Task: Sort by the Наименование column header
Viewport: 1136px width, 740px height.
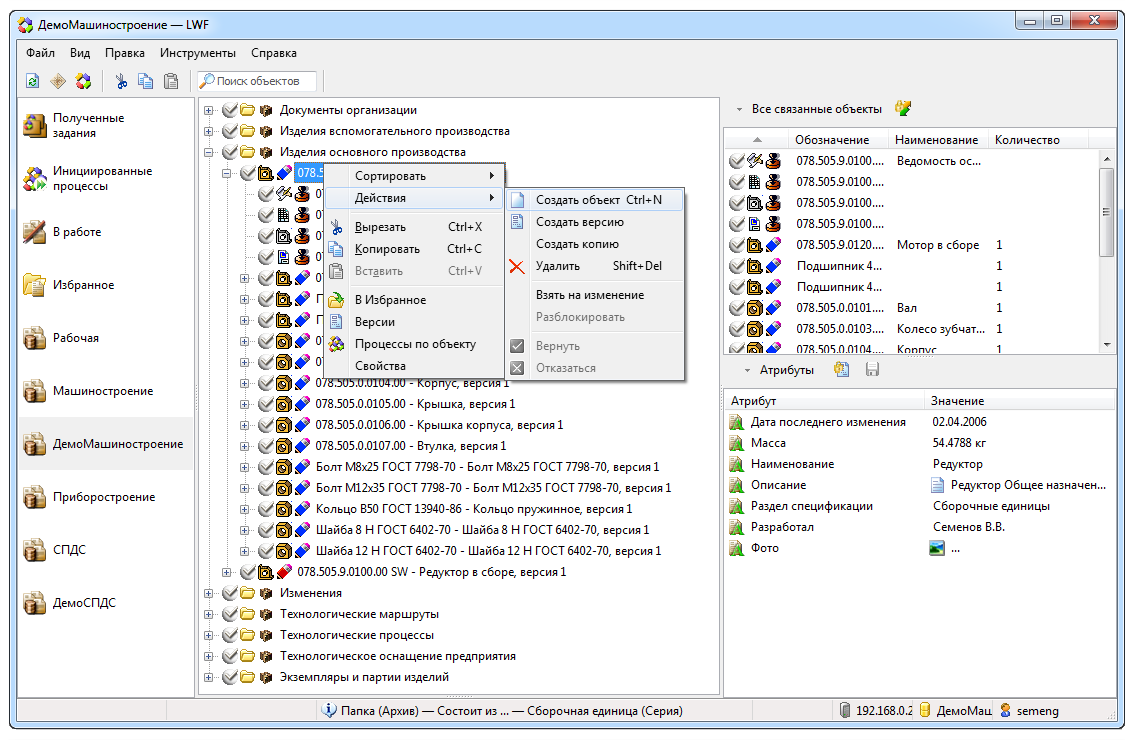Action: (936, 140)
